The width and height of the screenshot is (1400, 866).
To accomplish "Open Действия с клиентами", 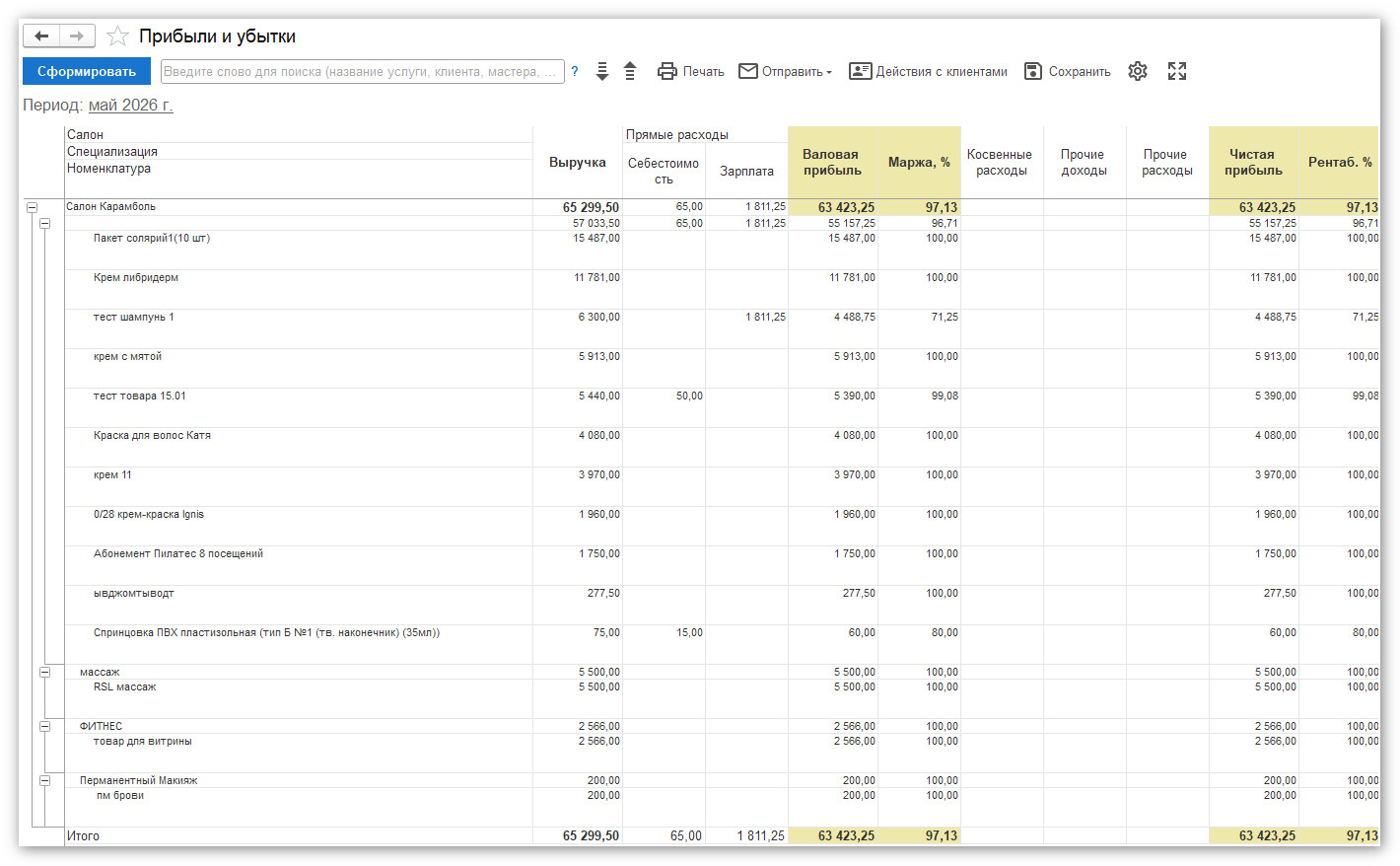I will [929, 71].
